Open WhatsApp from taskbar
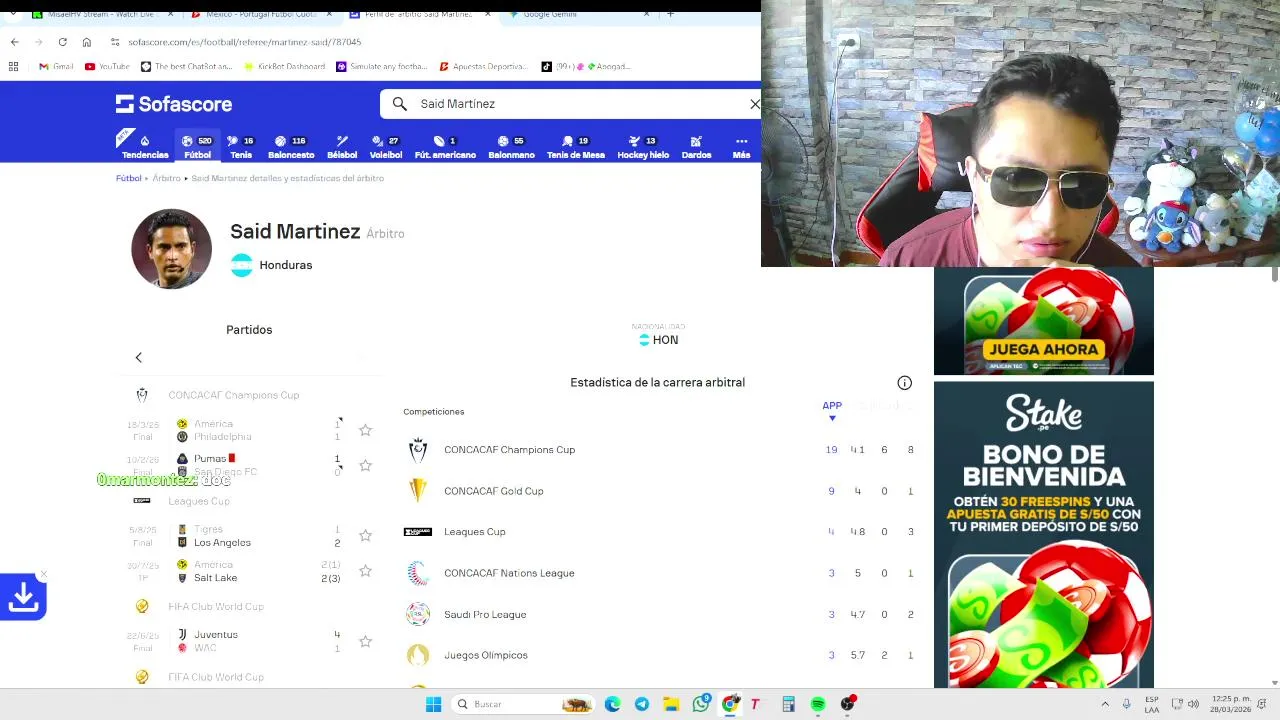 click(701, 704)
